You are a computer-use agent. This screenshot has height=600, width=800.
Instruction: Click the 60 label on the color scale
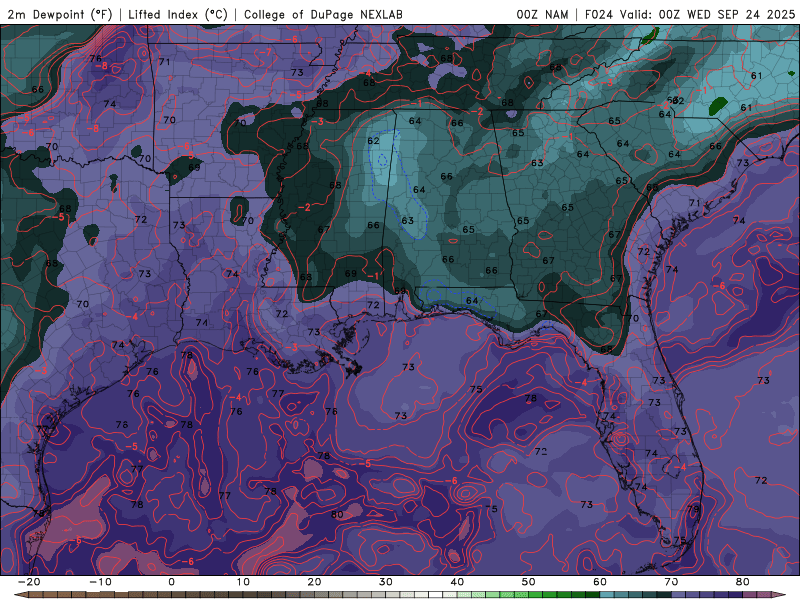pos(600,582)
